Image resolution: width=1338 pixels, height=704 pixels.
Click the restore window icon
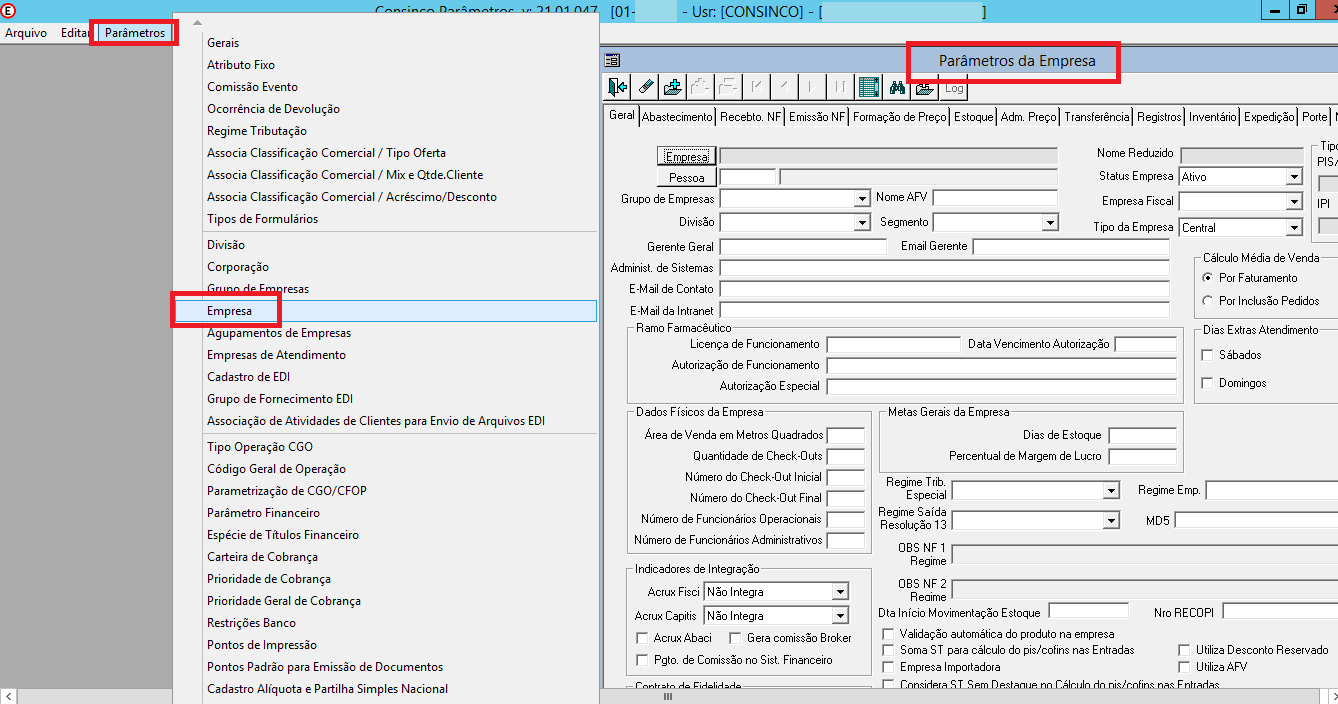point(1301,9)
